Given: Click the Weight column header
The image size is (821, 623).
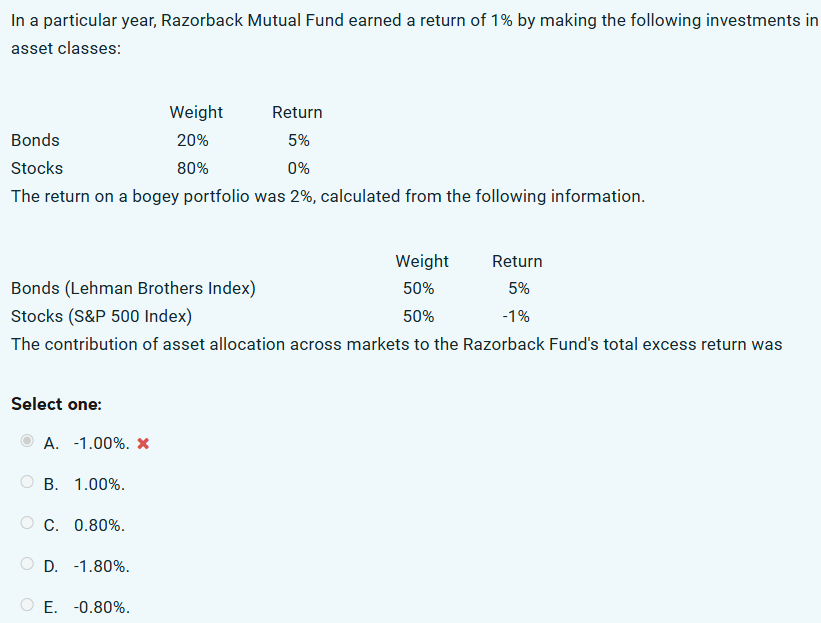Looking at the screenshot, I should 196,112.
